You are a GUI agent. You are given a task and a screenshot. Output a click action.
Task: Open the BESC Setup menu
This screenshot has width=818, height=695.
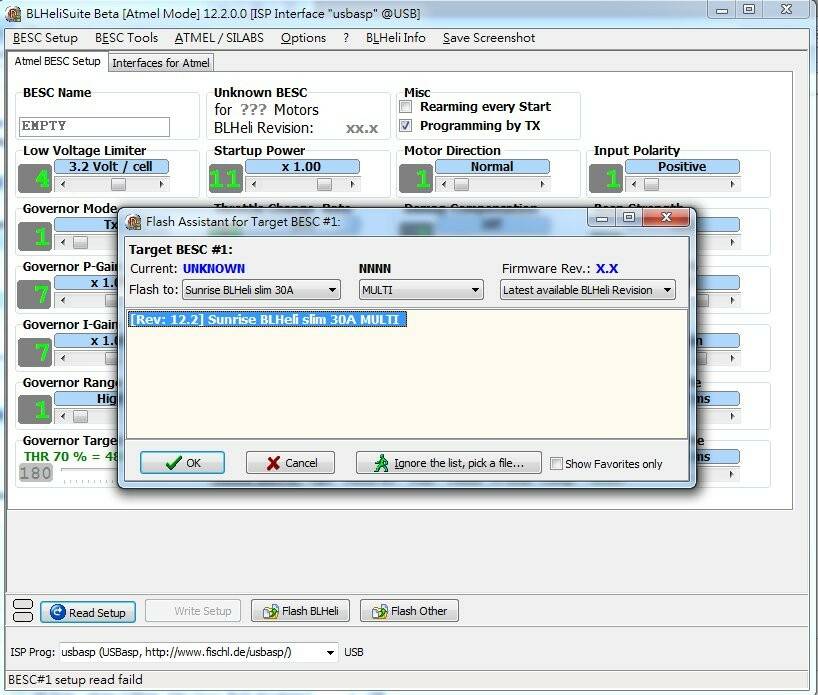click(x=45, y=38)
